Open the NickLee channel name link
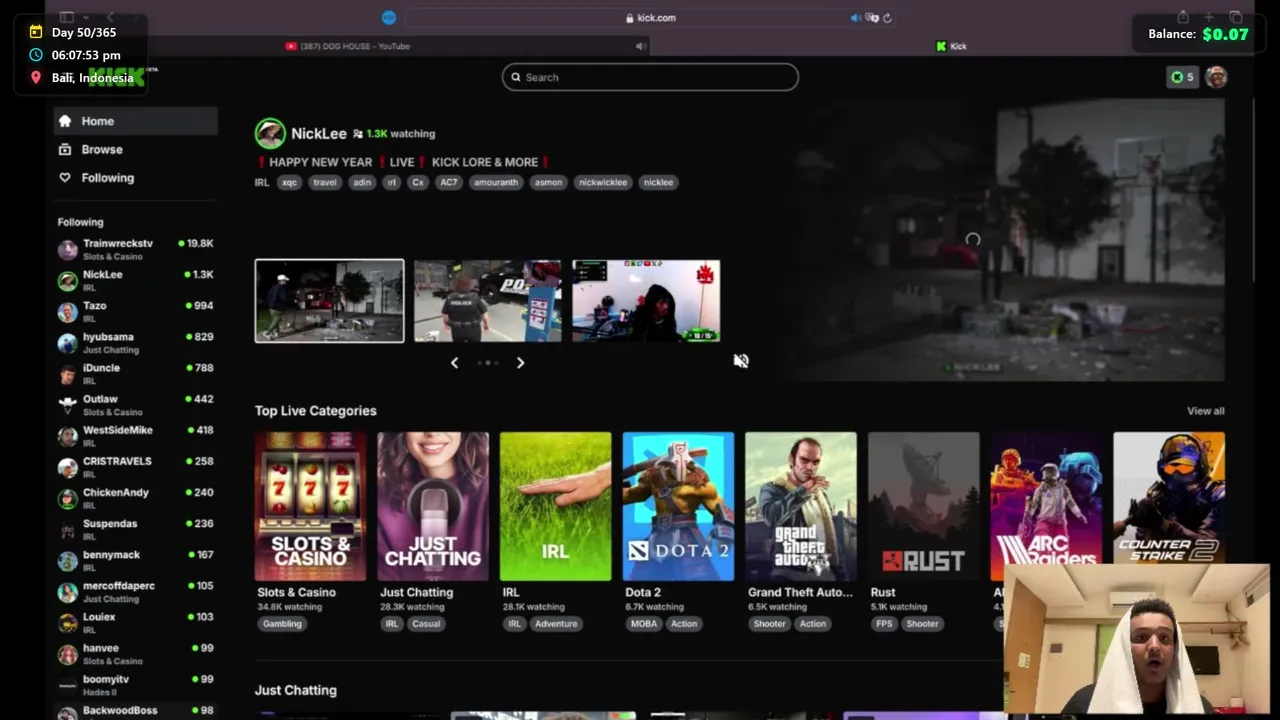 319,133
